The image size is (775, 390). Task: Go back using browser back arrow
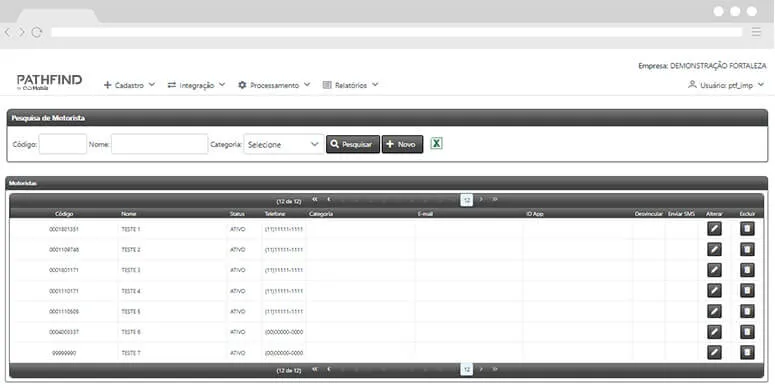coord(7,32)
